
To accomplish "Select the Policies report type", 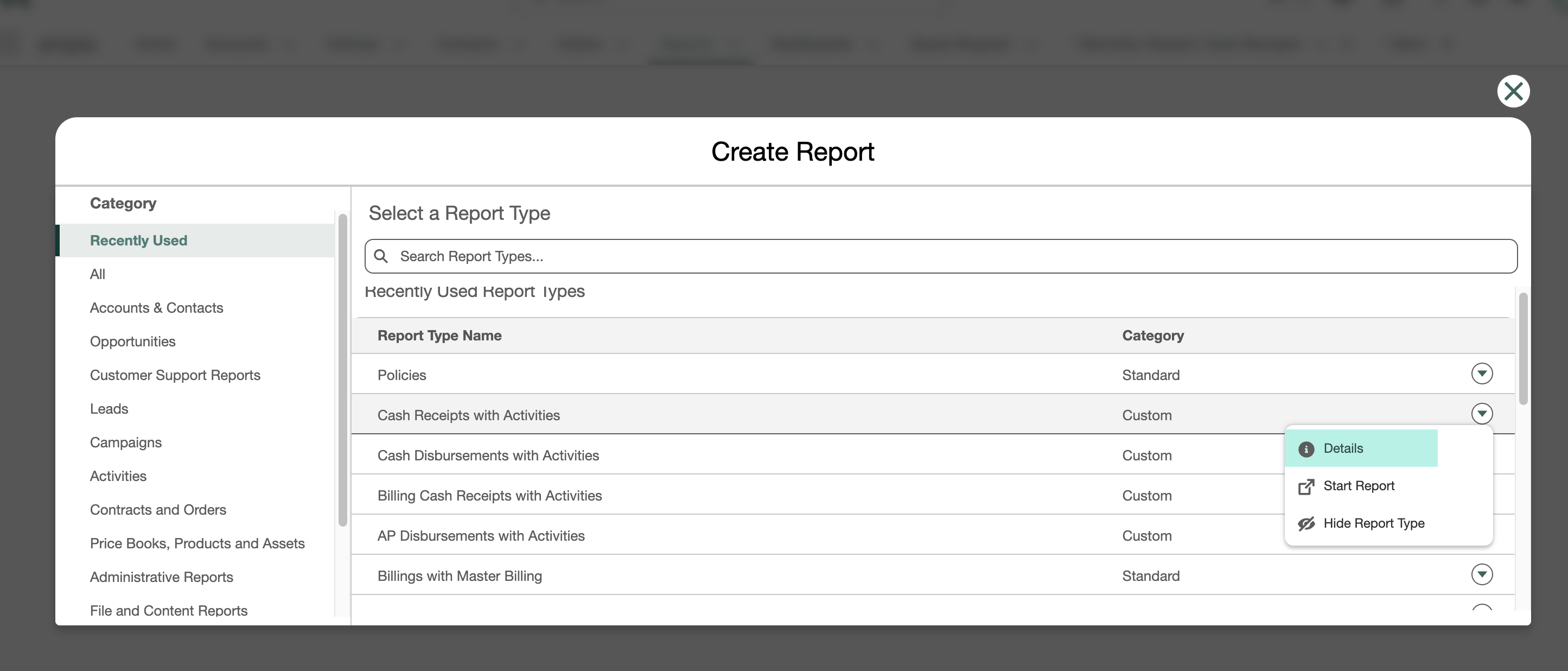I will (x=401, y=375).
